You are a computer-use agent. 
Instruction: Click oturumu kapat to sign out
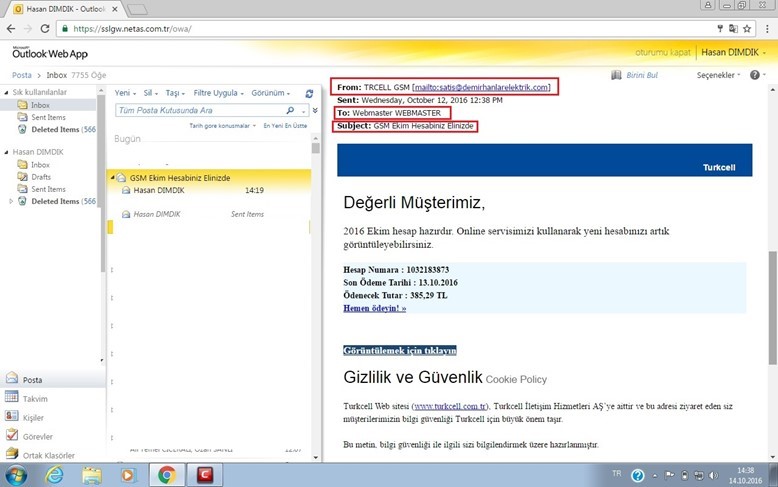[663, 52]
